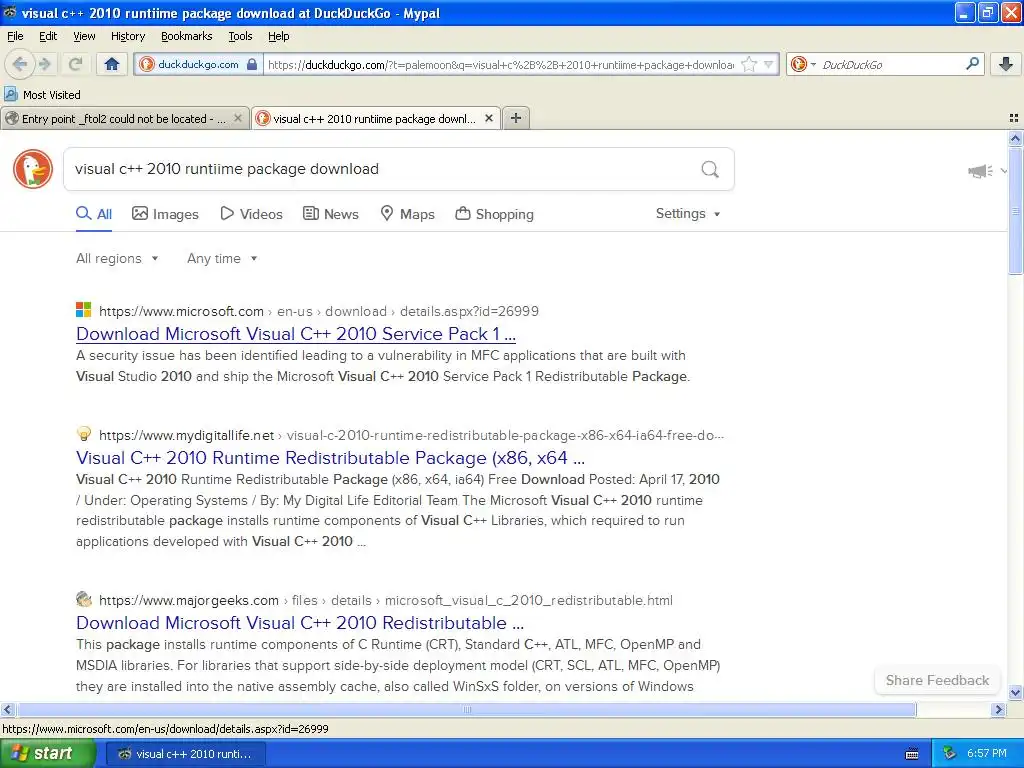
Task: Open the Settings dropdown
Action: pyautogui.click(x=688, y=214)
